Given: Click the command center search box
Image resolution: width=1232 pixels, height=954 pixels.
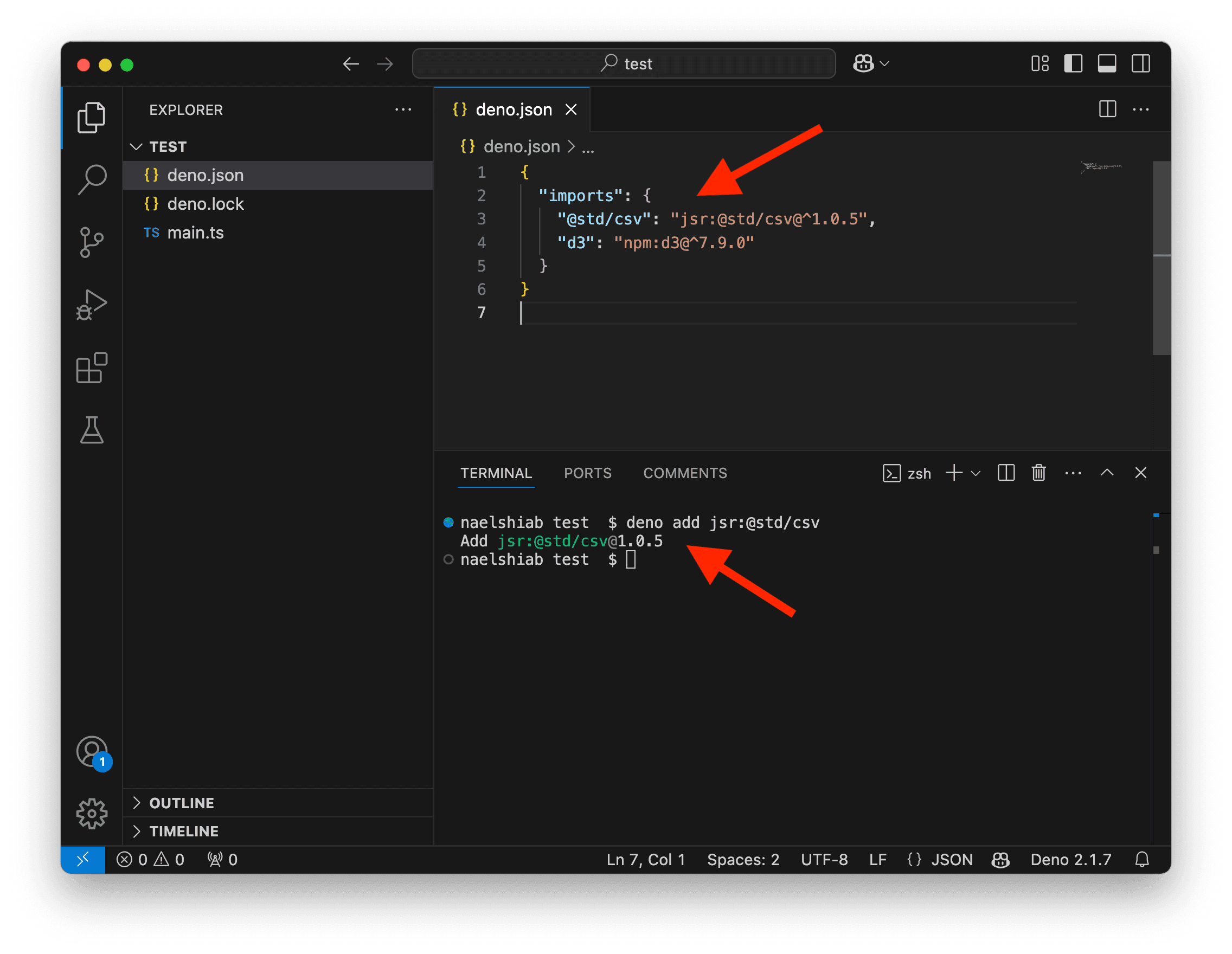Looking at the screenshot, I should [x=624, y=64].
